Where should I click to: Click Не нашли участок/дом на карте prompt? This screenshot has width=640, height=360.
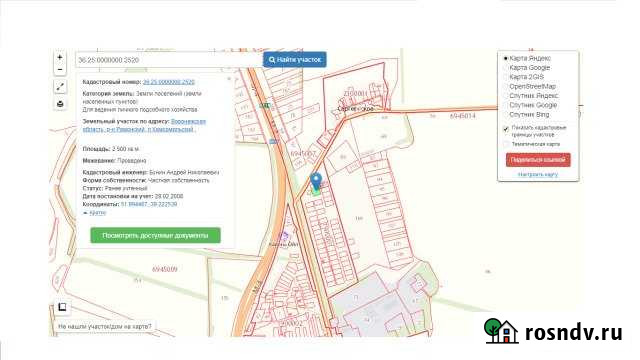(104, 327)
